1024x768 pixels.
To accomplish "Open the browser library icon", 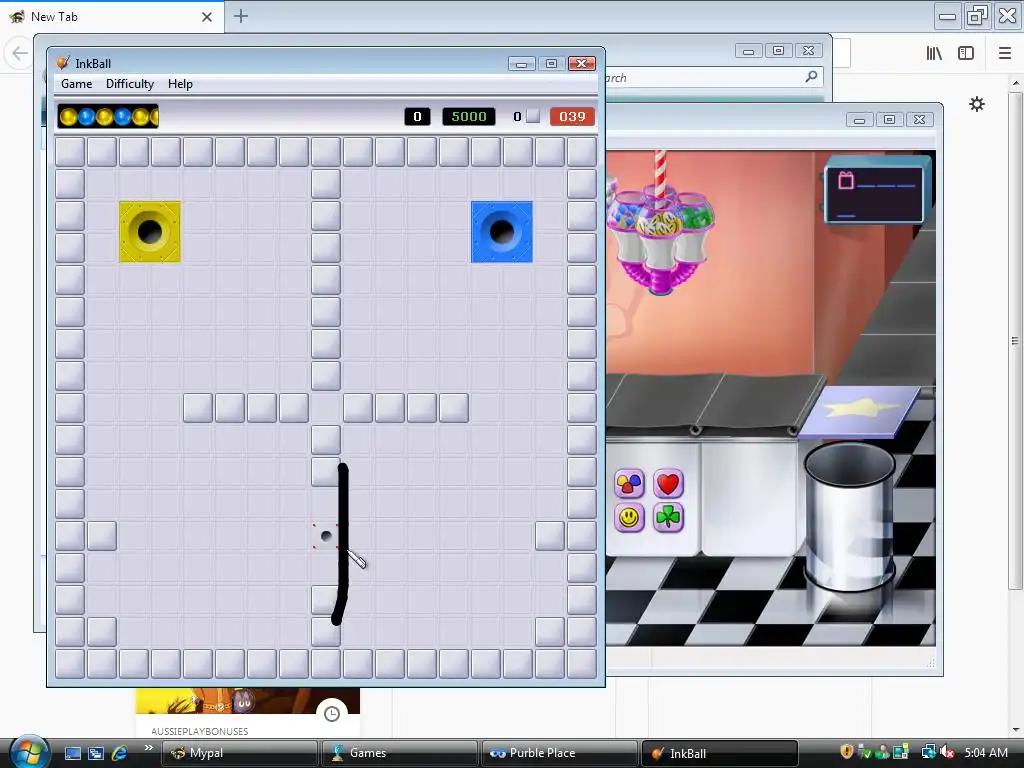I will [934, 53].
